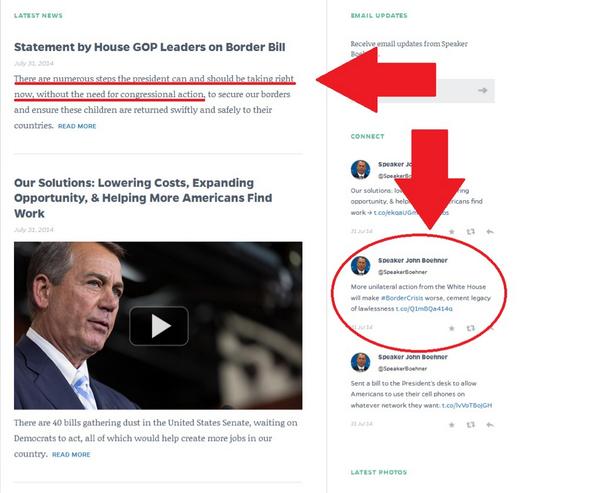Click Read More under 40 bills paragraph

click(71, 454)
